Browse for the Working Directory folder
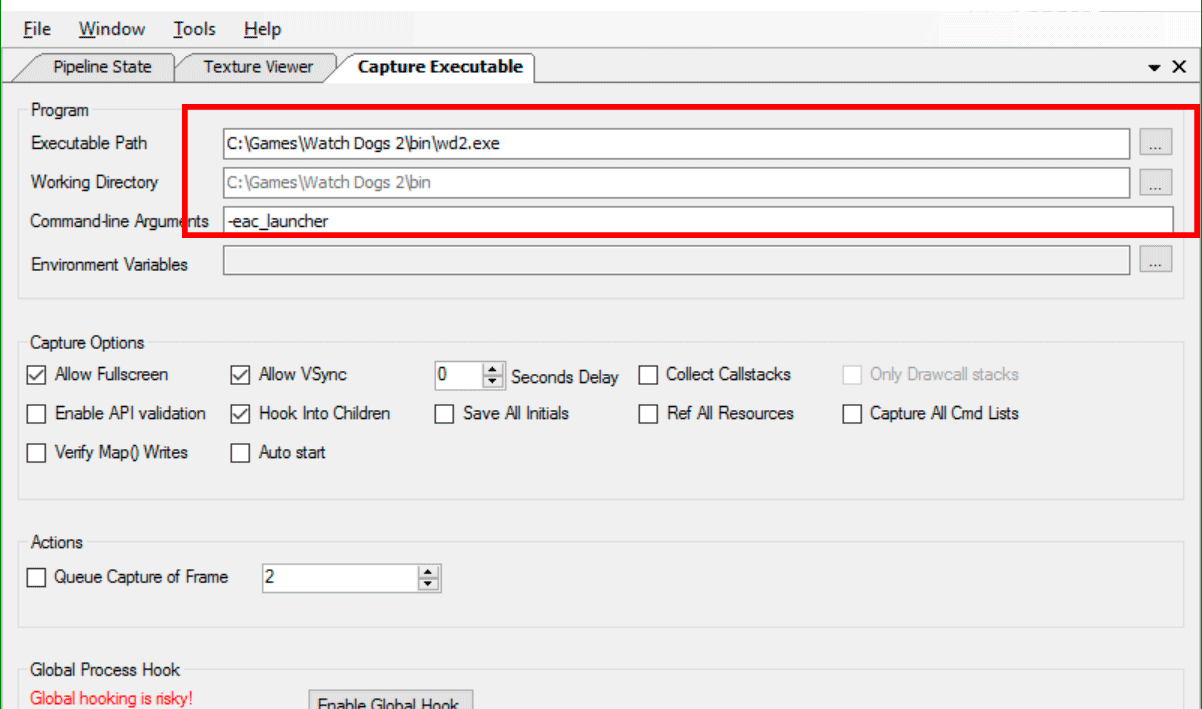 (x=1155, y=183)
